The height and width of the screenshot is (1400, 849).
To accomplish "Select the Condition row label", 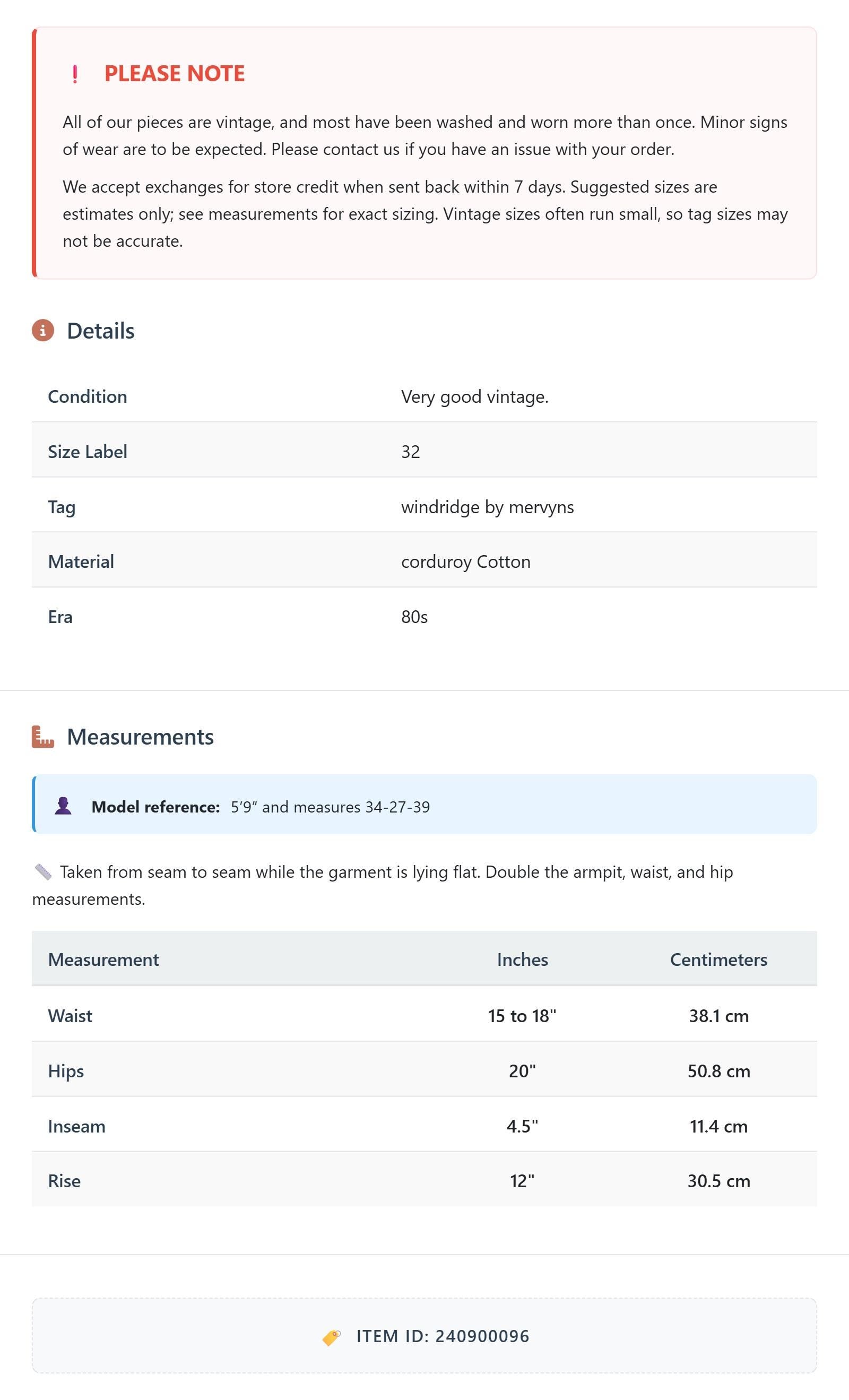I will pos(88,396).
